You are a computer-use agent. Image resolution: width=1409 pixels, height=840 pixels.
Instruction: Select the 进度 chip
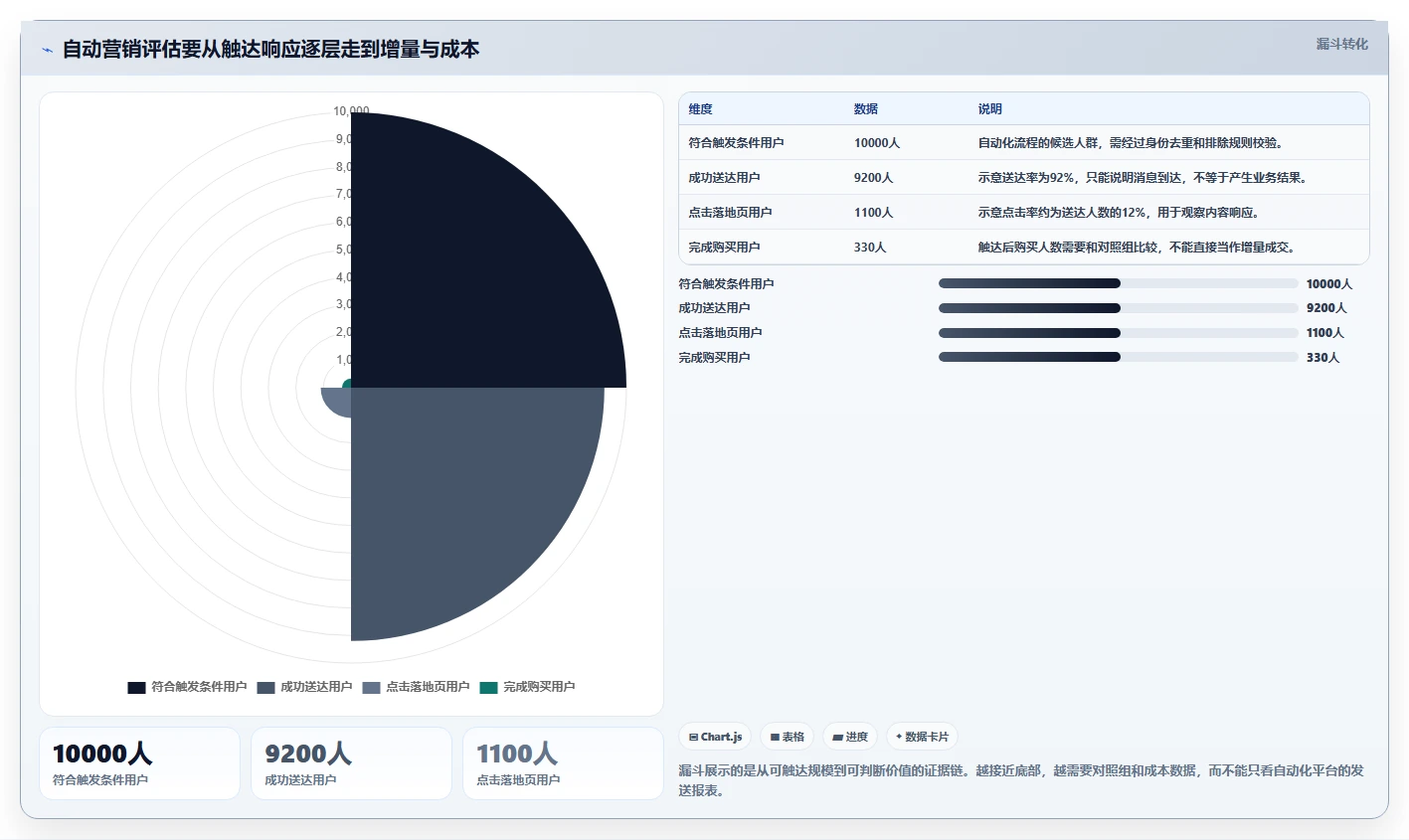pos(850,737)
